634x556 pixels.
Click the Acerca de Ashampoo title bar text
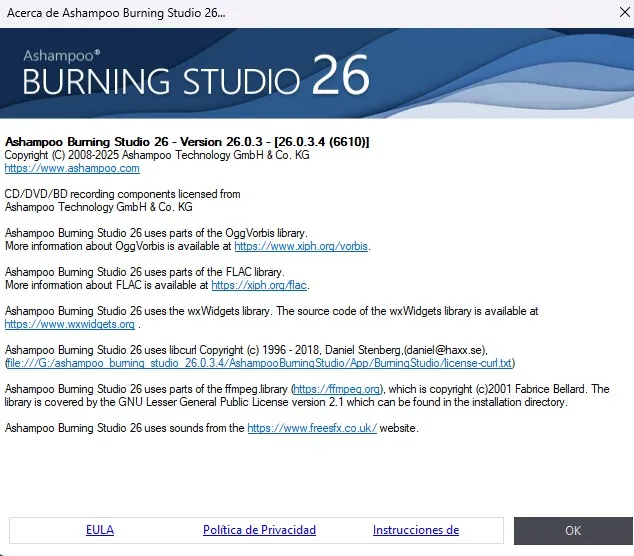tap(117, 15)
